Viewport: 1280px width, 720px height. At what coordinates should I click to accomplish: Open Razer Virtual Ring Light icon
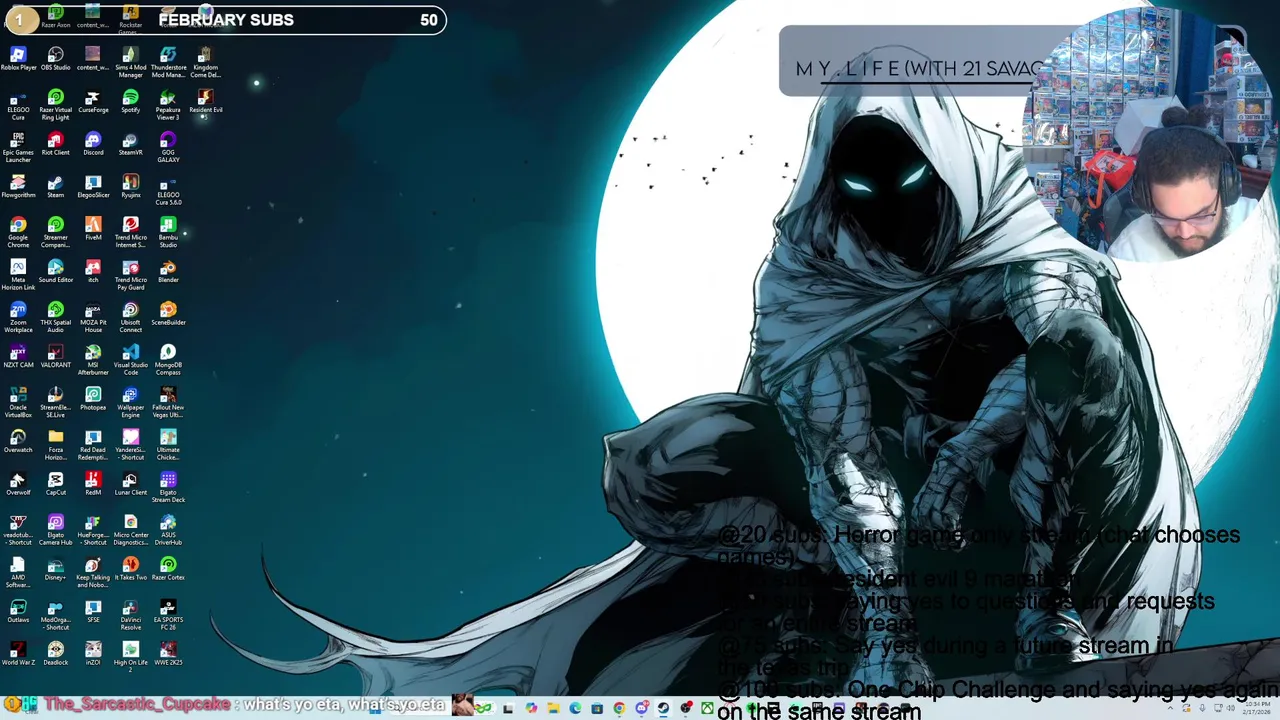click(x=55, y=105)
